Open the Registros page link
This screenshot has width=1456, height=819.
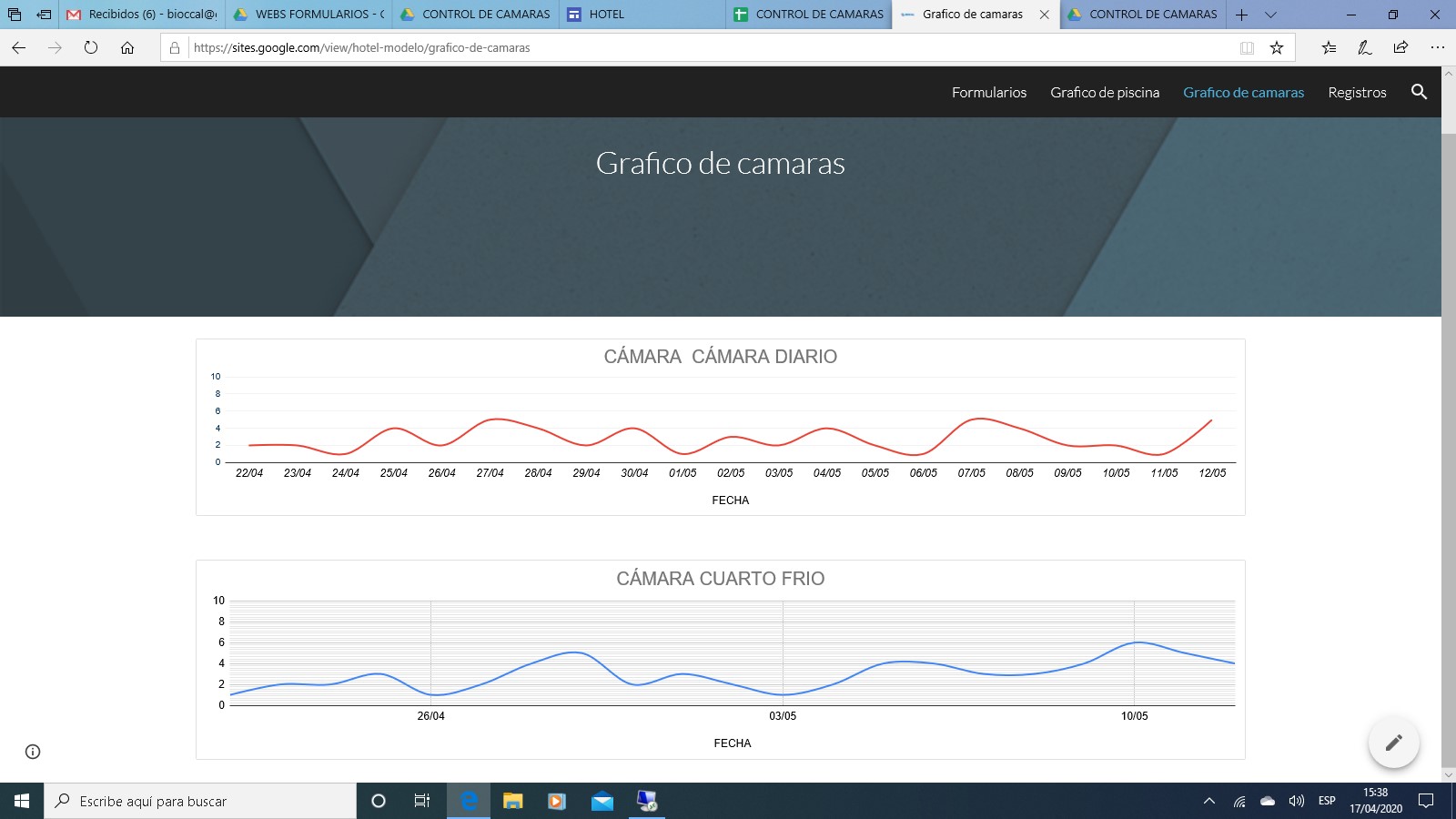[1357, 93]
